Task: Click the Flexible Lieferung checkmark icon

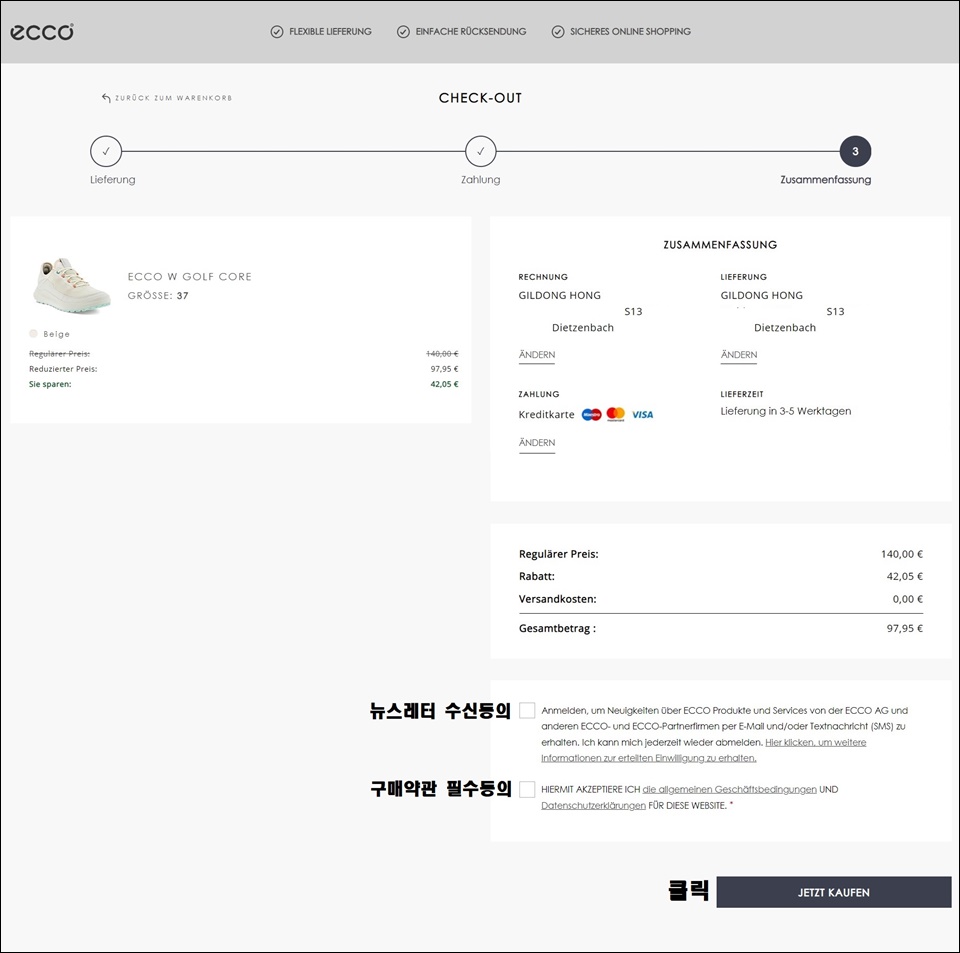Action: point(277,32)
